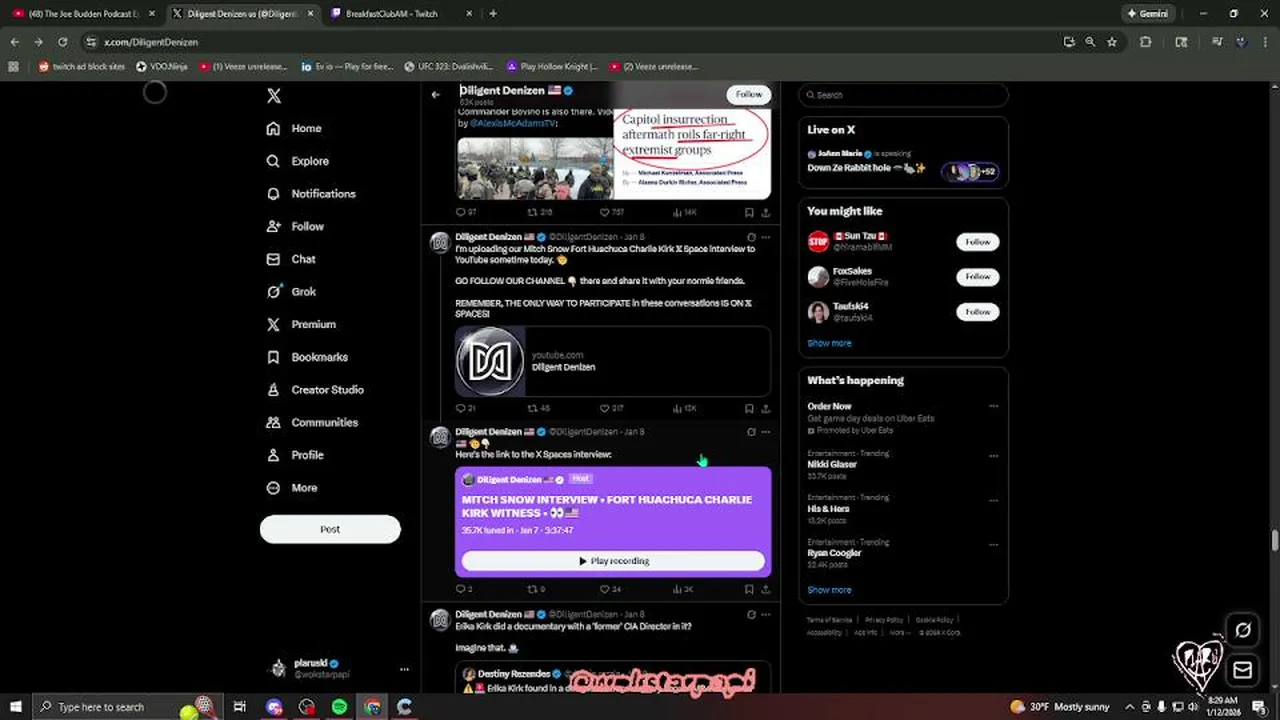Click the white Post button
Viewport: 1280px width, 720px height.
tap(330, 529)
